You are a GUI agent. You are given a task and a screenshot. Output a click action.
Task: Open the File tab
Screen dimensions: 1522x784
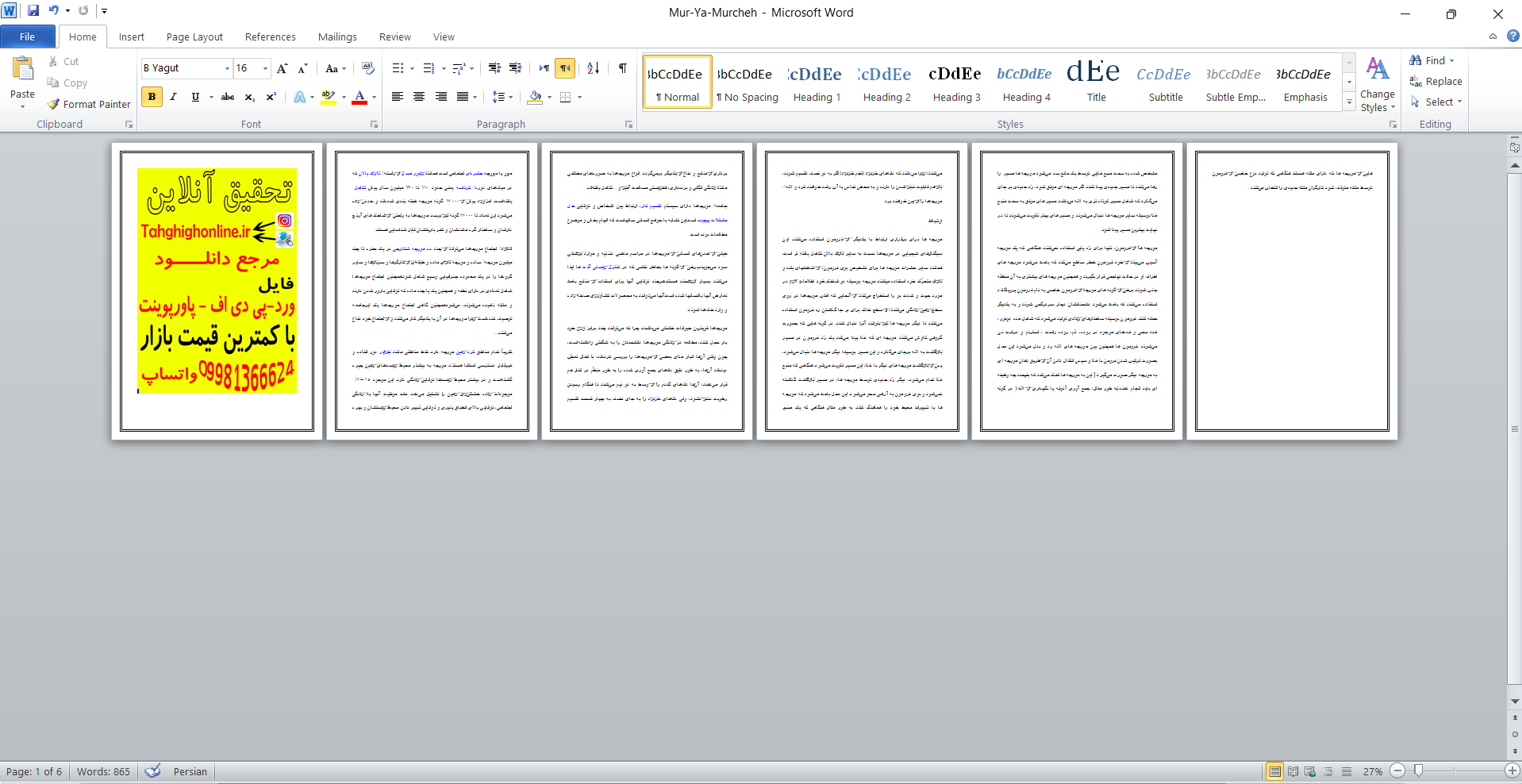point(27,37)
